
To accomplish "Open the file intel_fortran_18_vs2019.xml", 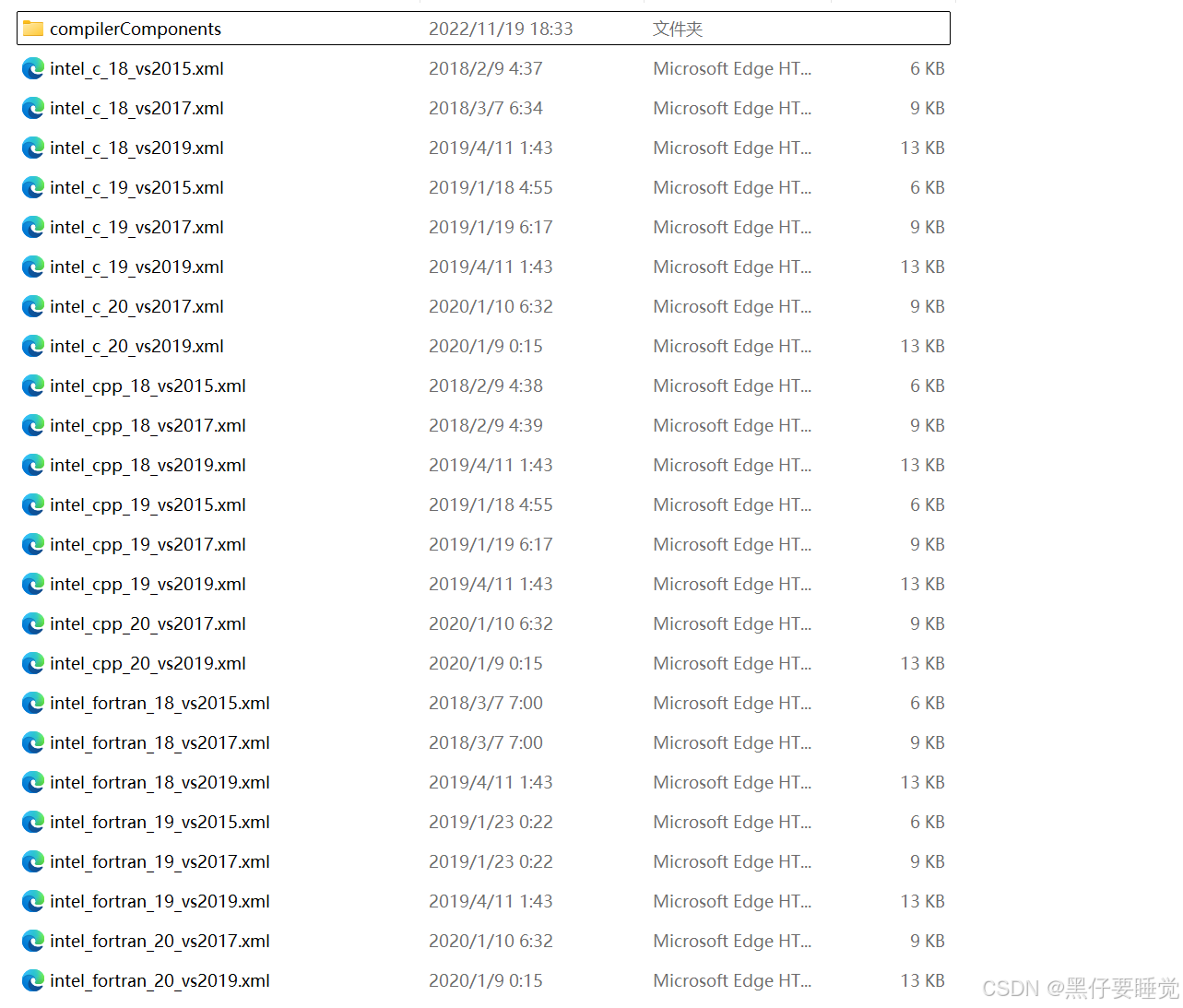I will tap(160, 782).
